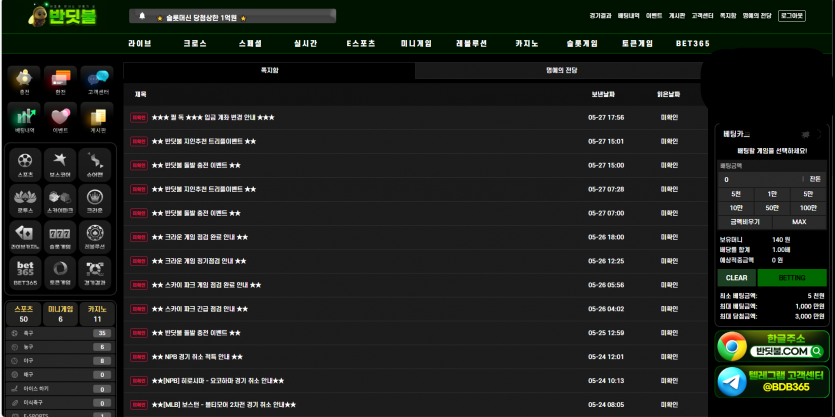This screenshot has width=835, height=417.
Task: Open the live casino cards icon
Action: point(25,236)
